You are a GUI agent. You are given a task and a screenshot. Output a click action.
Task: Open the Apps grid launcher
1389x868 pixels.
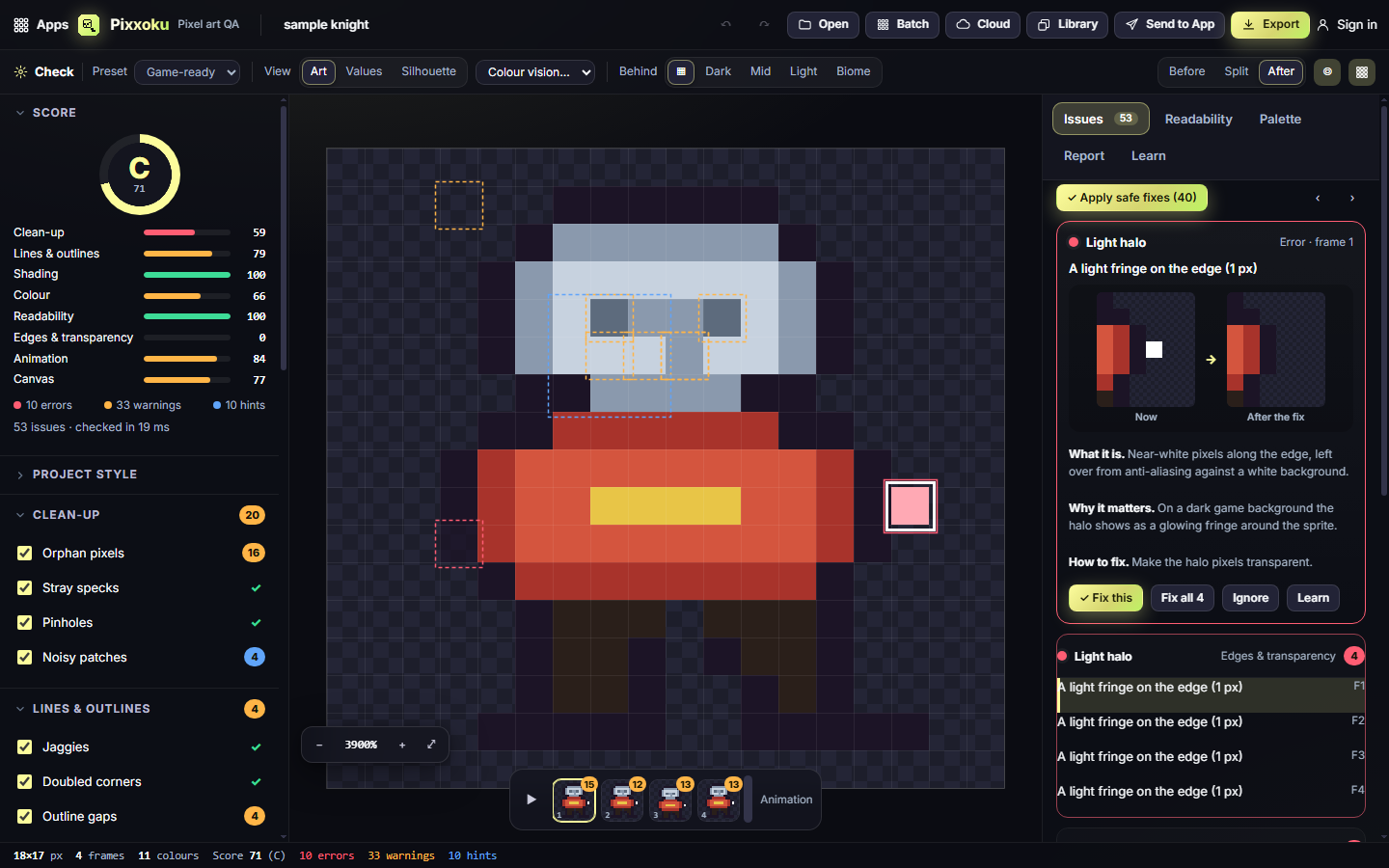tap(41, 25)
